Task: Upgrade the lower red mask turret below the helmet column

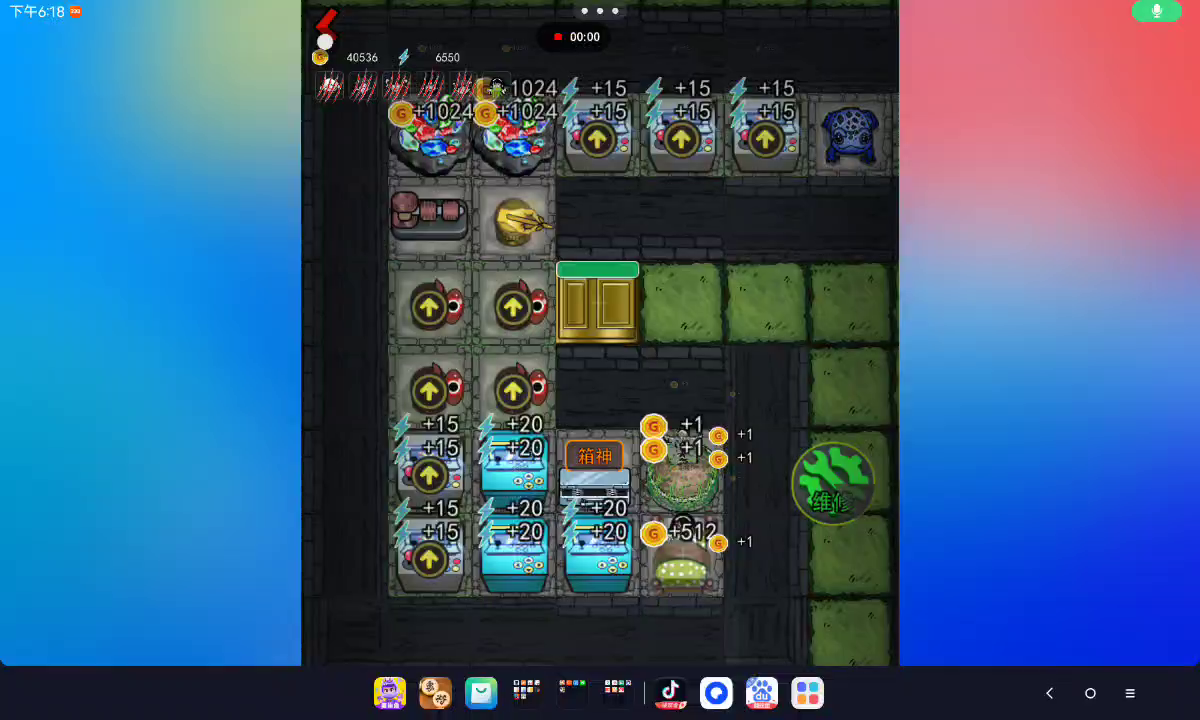Action: (514, 389)
